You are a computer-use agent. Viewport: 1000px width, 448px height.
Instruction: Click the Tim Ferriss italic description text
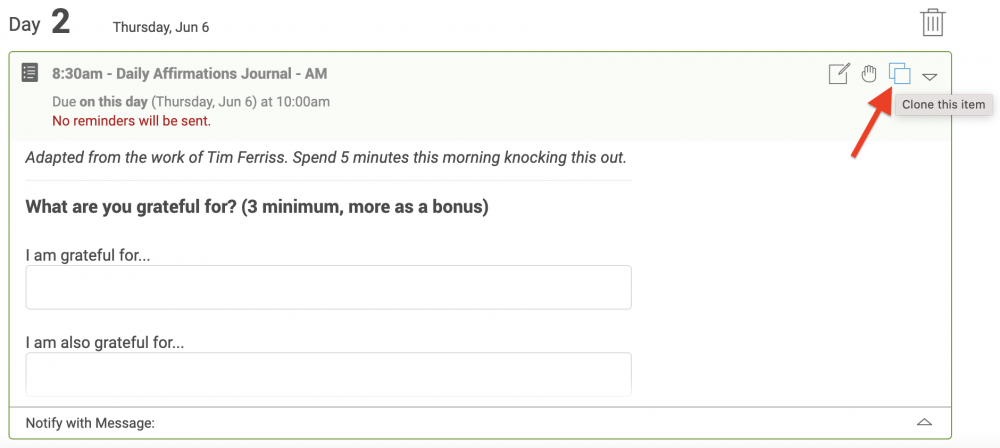click(326, 157)
